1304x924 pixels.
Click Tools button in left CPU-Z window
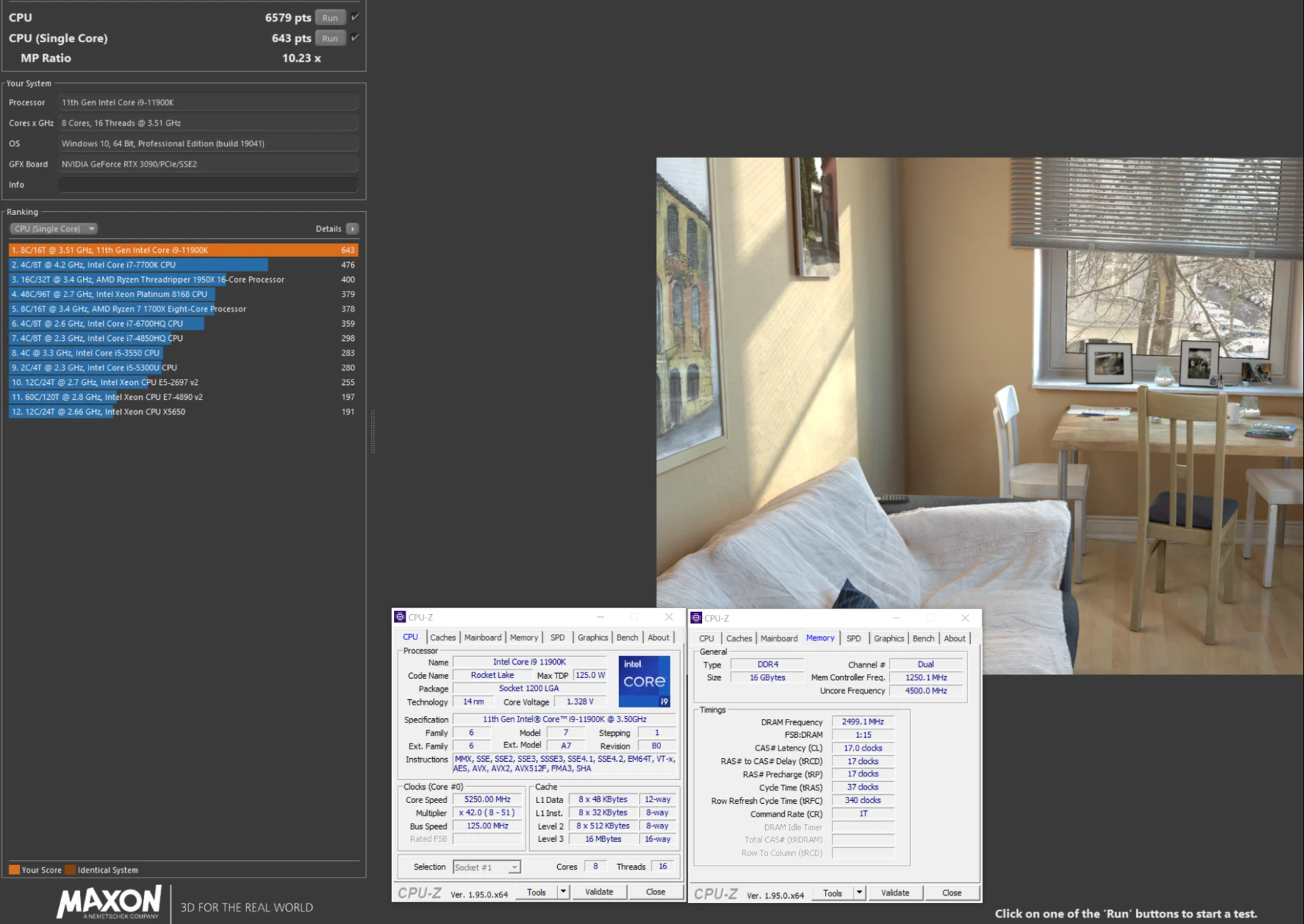coord(536,892)
